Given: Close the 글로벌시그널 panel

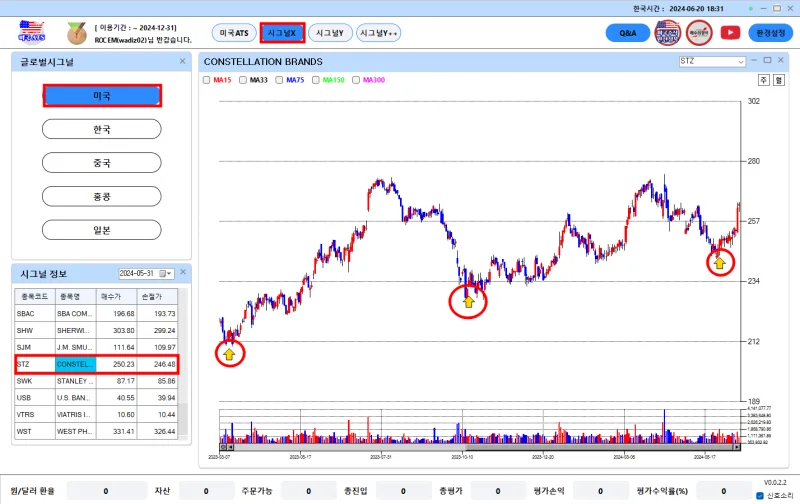Looking at the screenshot, I should [183, 61].
